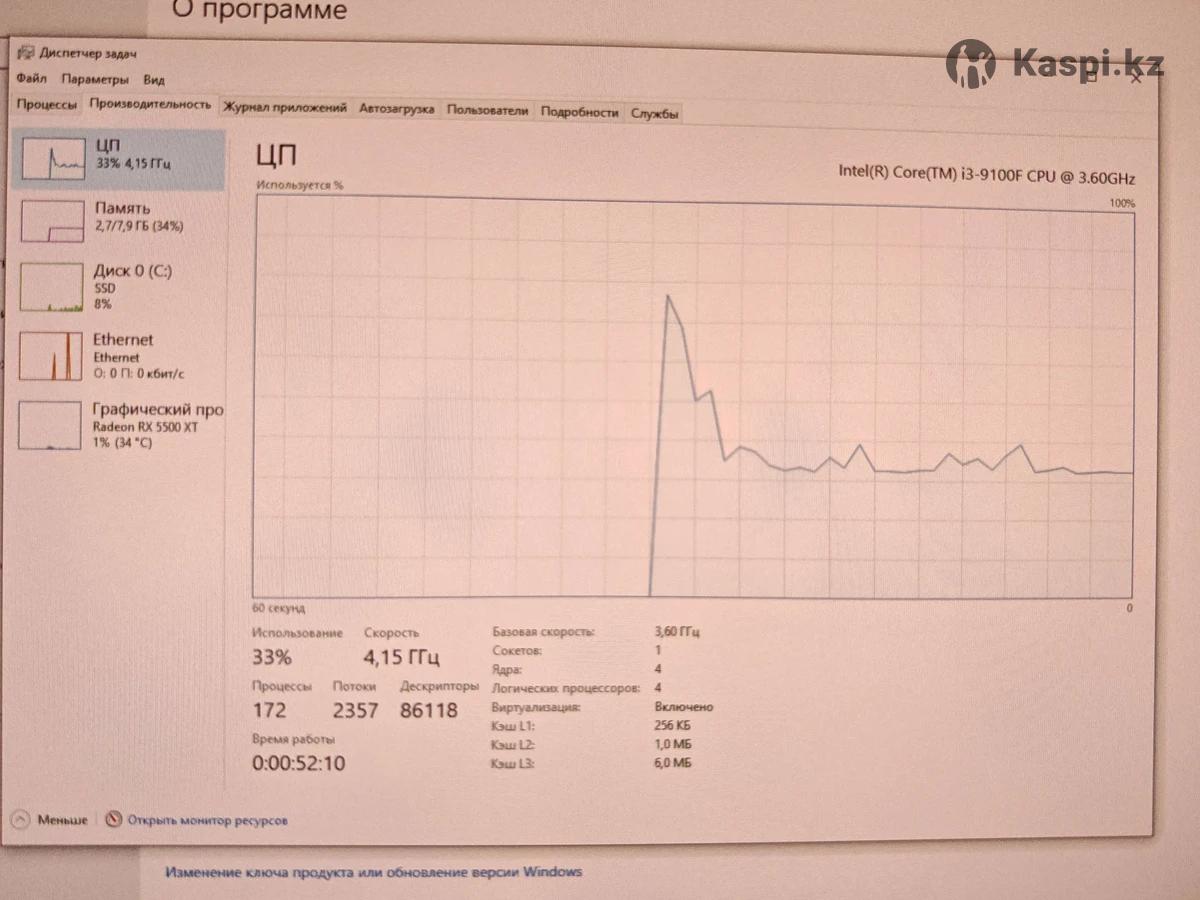Switch to the Пользователи tab

(x=487, y=111)
